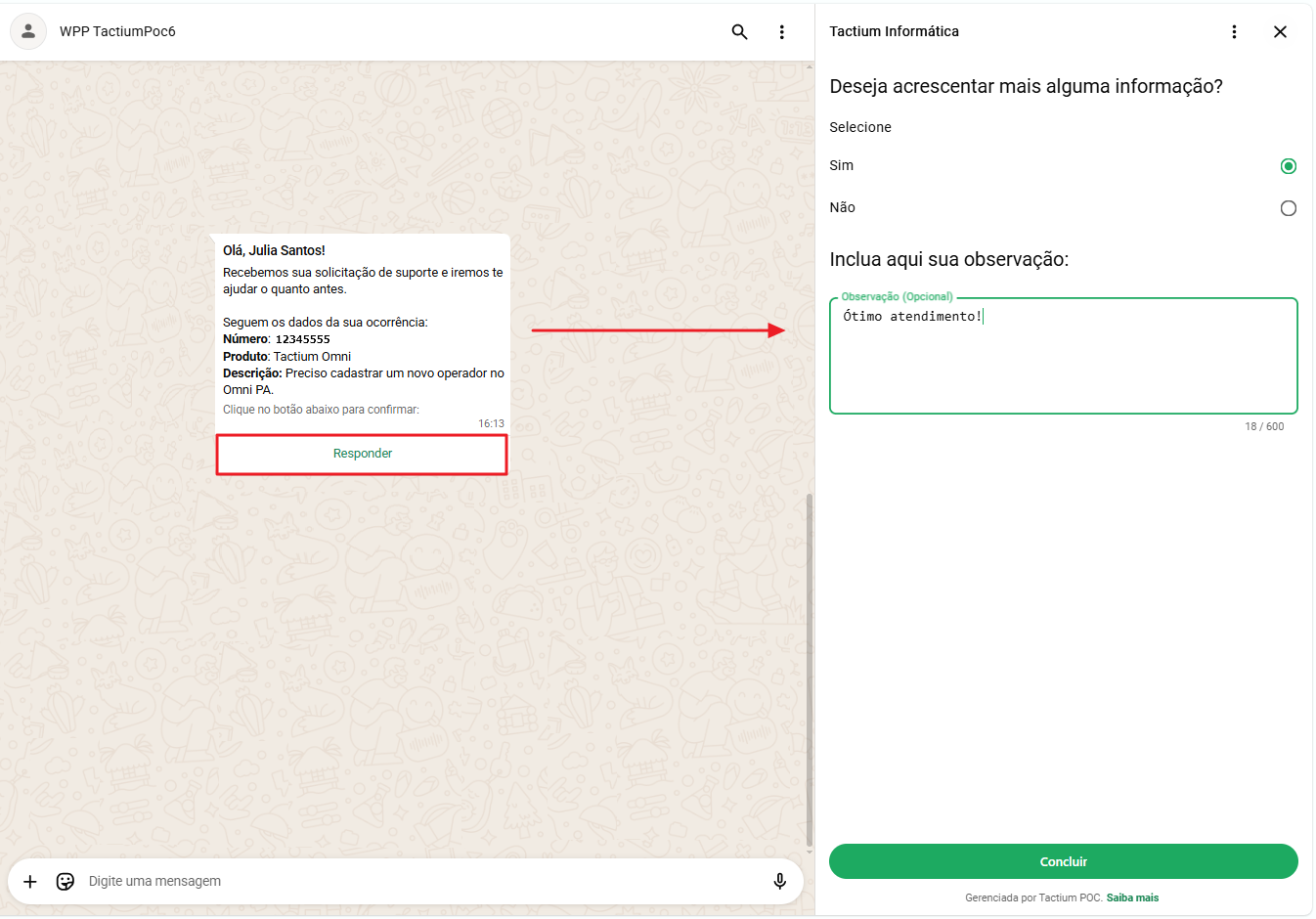
Task: Click the Tactium Informática panel title
Action: (x=894, y=31)
